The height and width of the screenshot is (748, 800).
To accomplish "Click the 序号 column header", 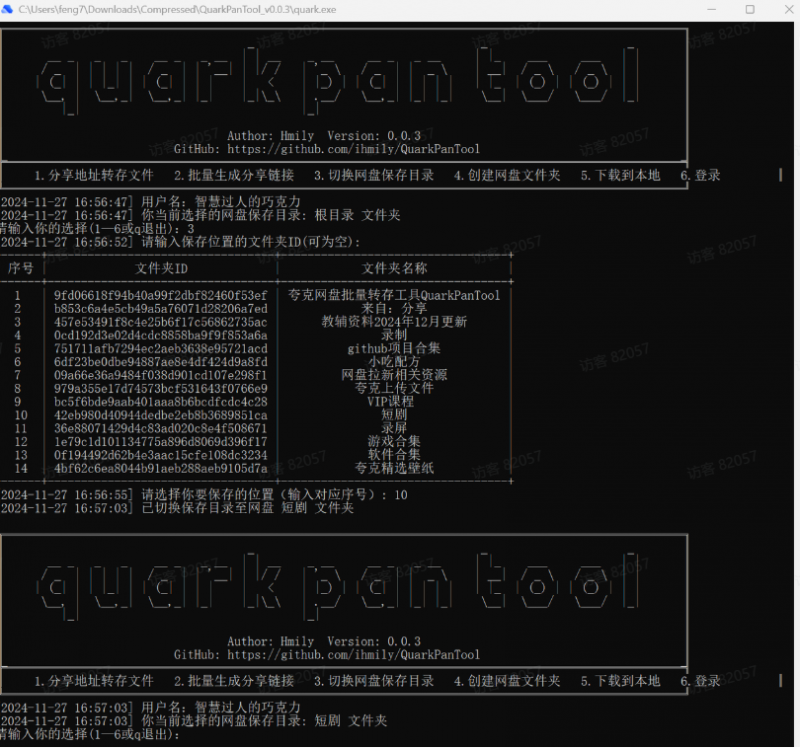I will (x=21, y=268).
